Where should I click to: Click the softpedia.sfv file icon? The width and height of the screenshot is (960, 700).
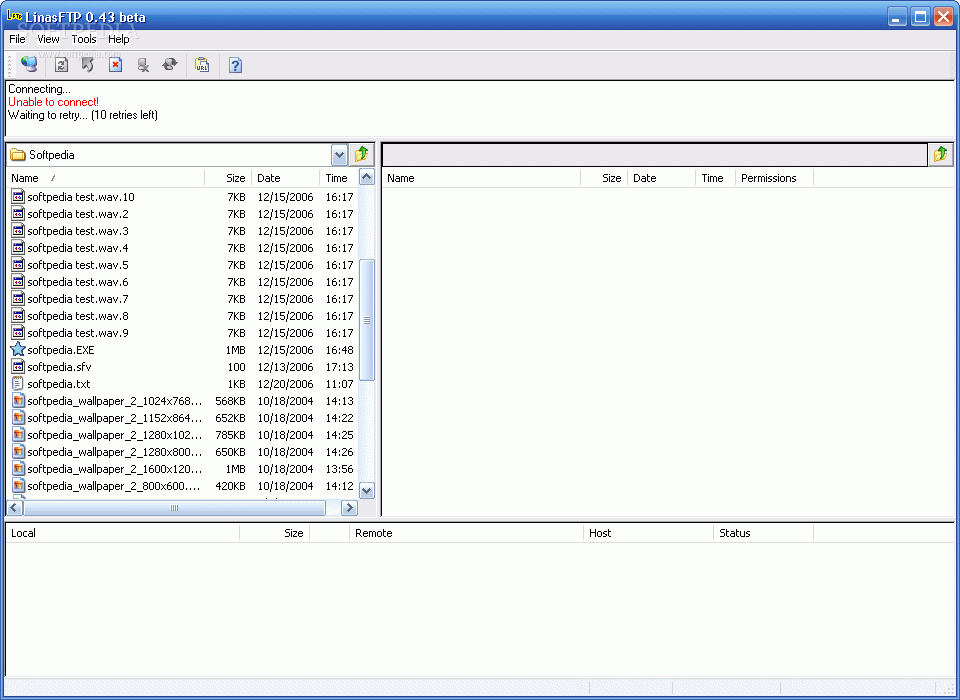[18, 367]
